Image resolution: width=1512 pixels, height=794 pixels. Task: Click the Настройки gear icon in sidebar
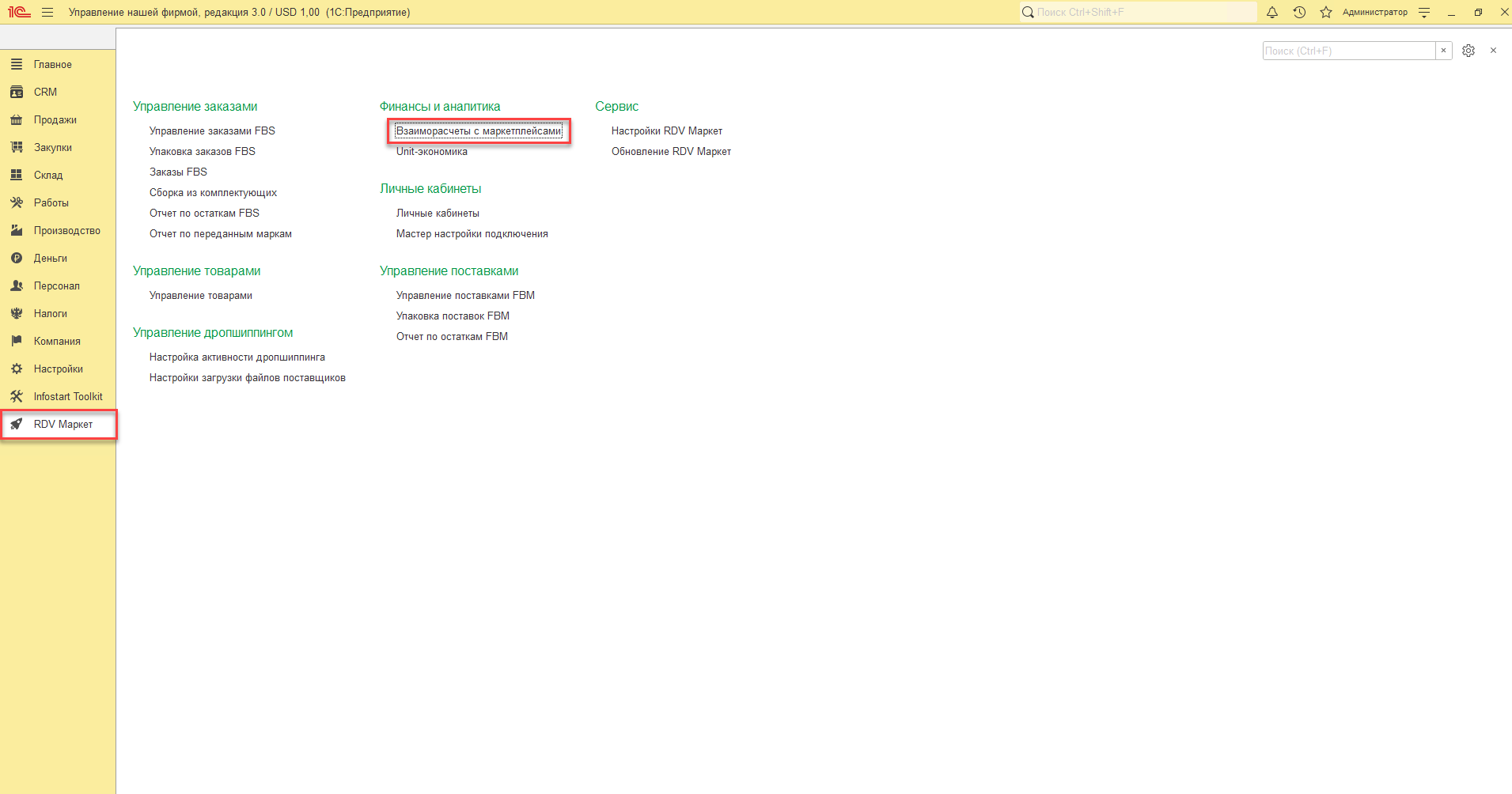[17, 369]
